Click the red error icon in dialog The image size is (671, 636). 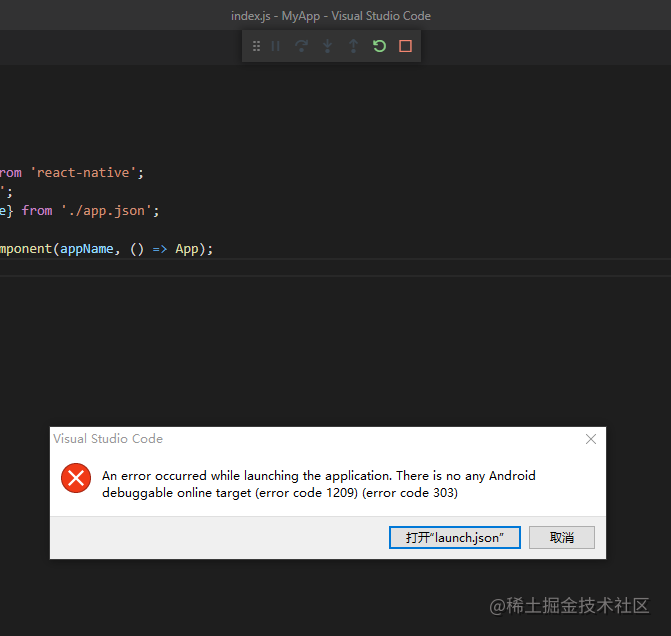click(x=76, y=478)
